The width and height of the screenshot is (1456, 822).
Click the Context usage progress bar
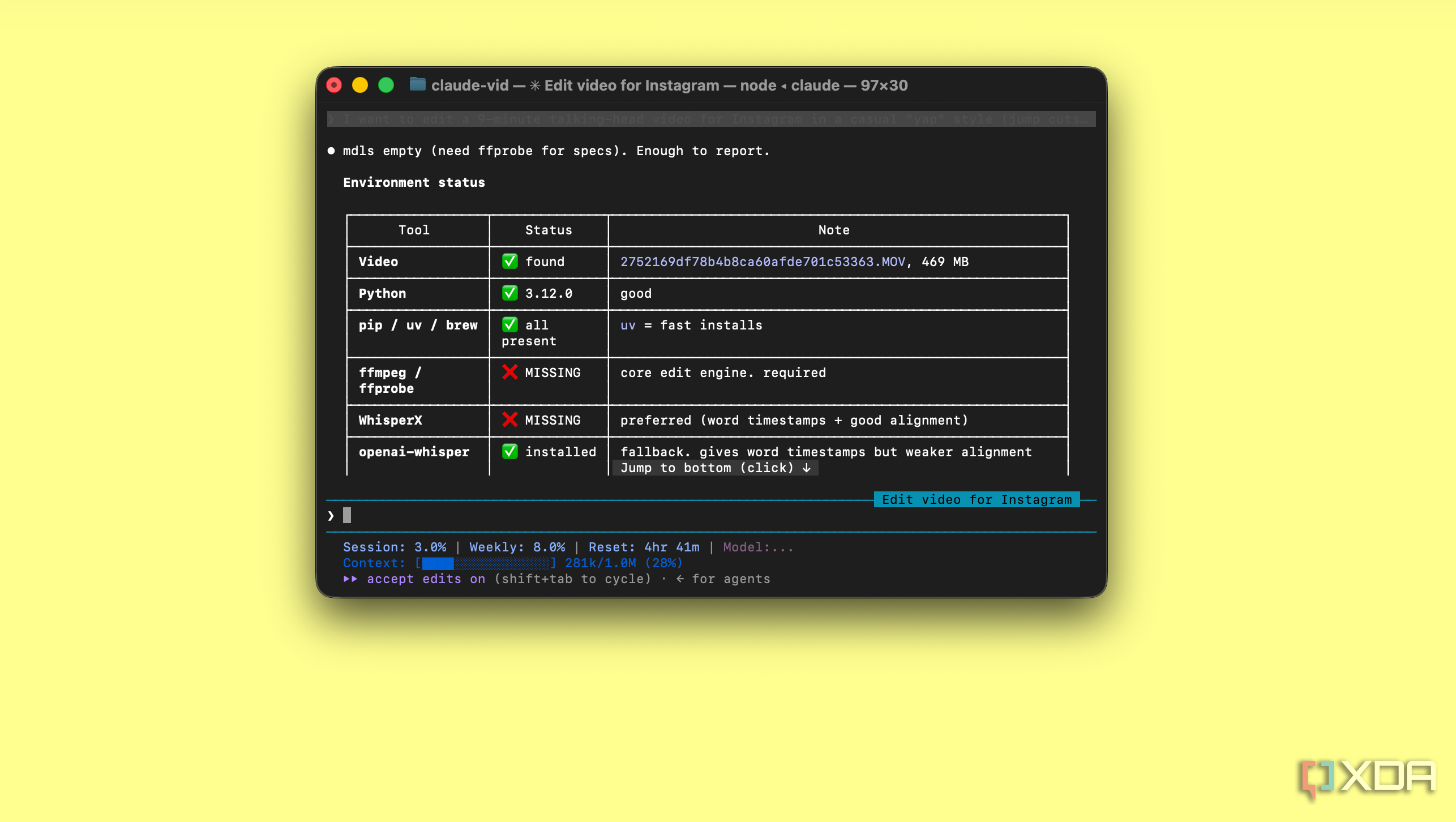486,563
